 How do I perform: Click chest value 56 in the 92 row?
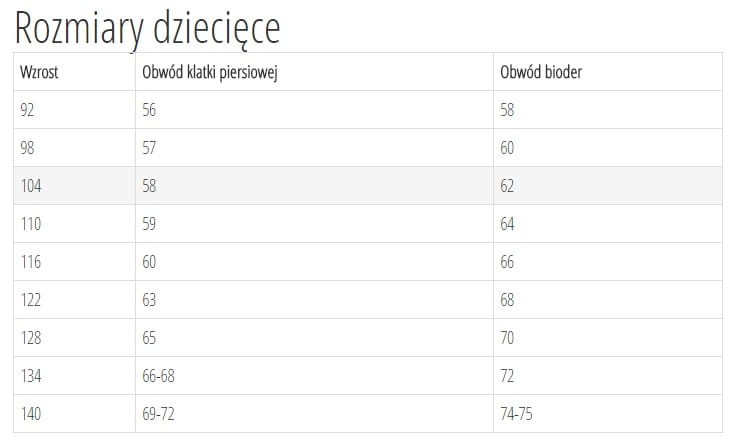[149, 110]
